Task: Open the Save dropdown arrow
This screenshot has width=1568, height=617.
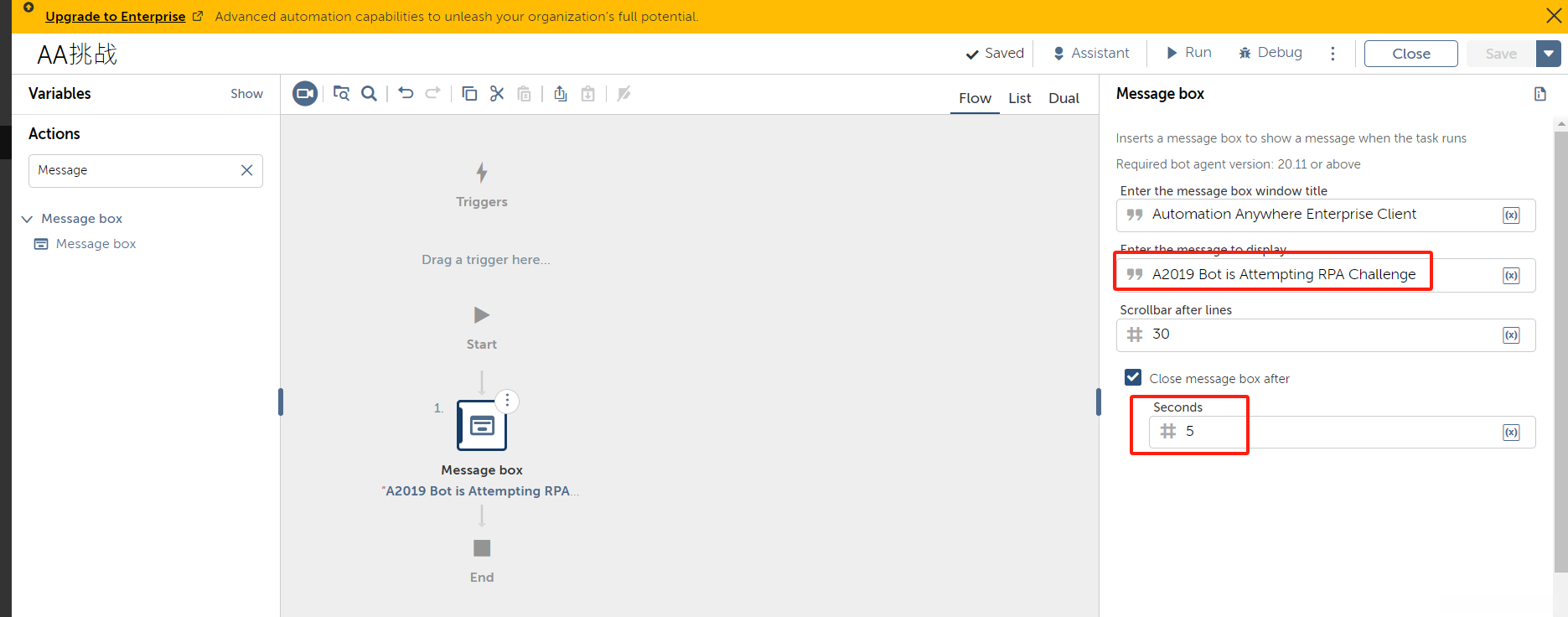Action: [x=1548, y=54]
